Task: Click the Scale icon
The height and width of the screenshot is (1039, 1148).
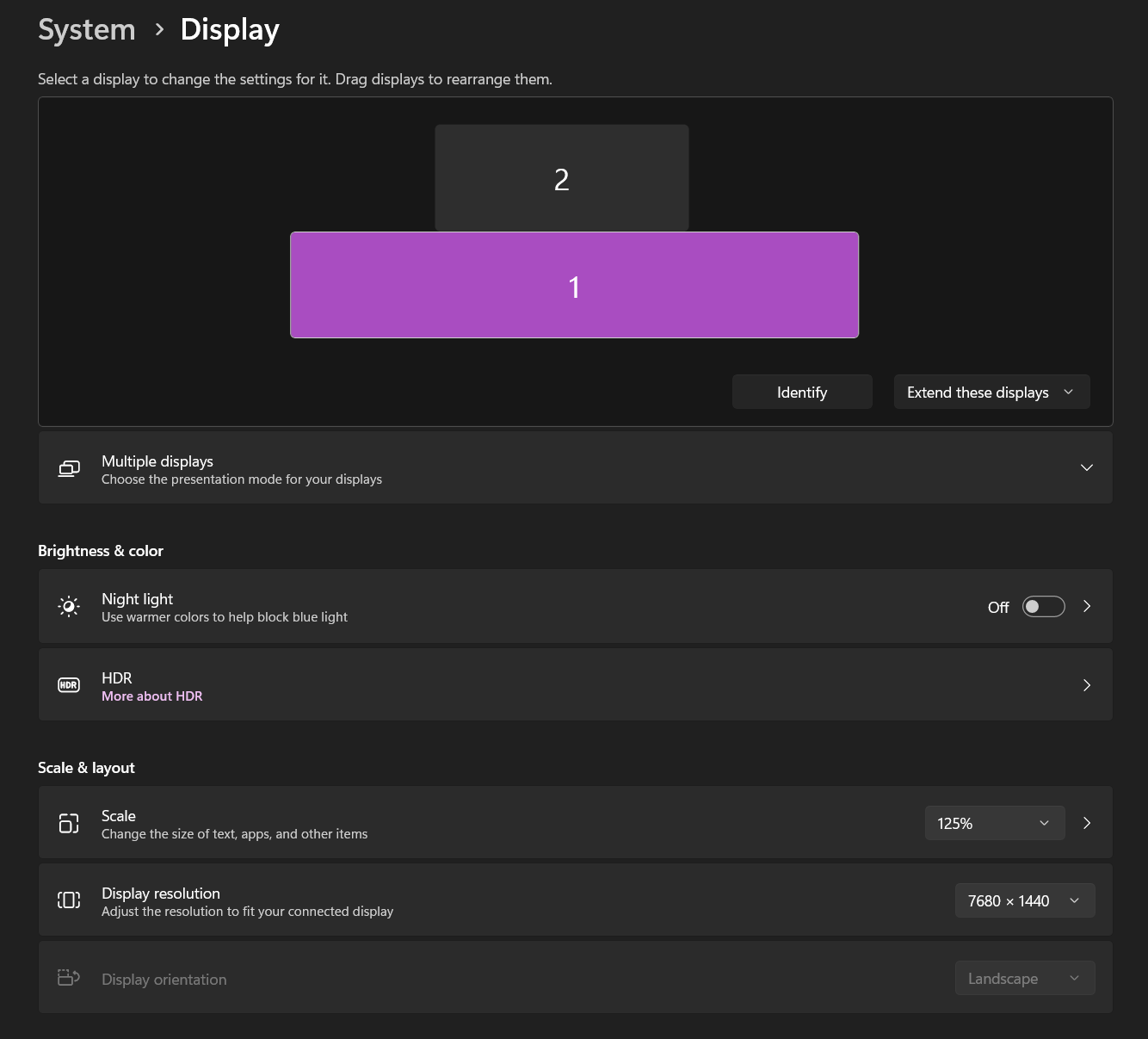Action: point(69,824)
